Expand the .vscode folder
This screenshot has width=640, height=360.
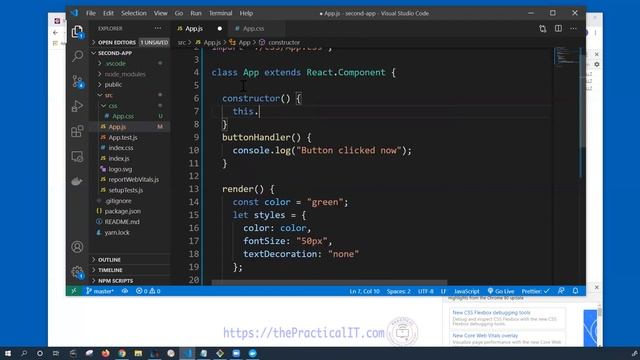[130, 64]
